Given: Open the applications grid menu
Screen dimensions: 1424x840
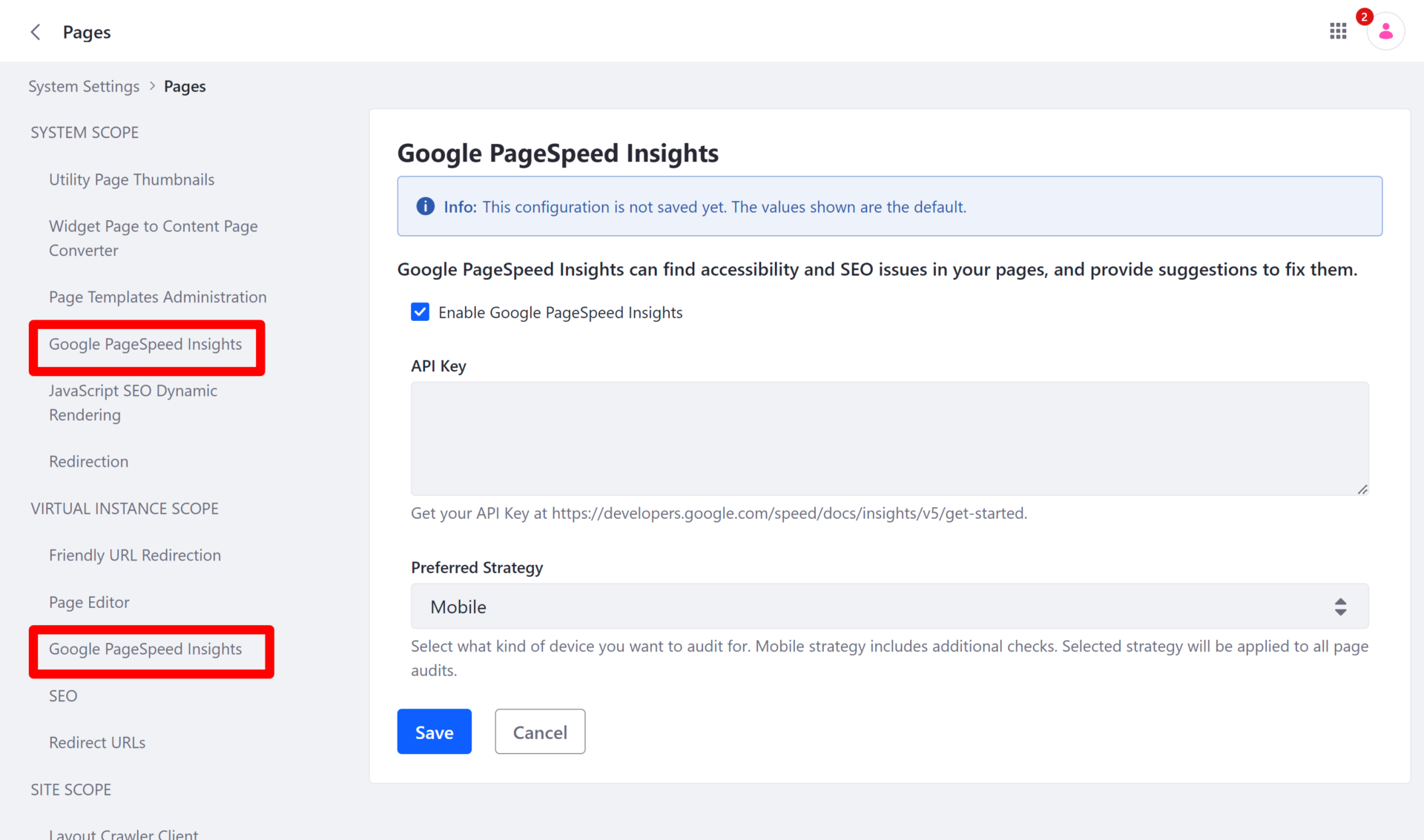Looking at the screenshot, I should pos(1337,31).
